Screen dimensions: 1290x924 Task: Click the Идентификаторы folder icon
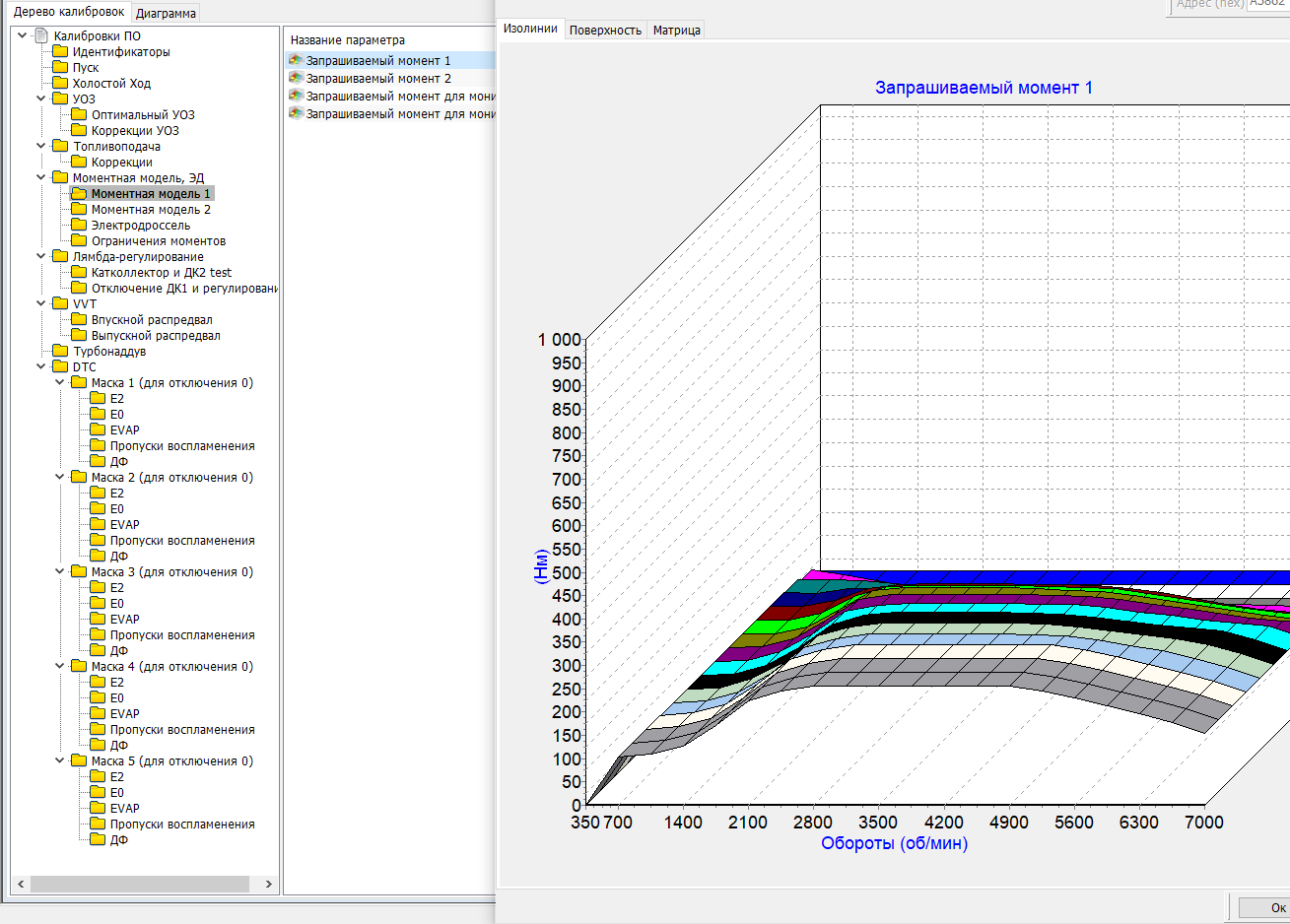[x=60, y=51]
